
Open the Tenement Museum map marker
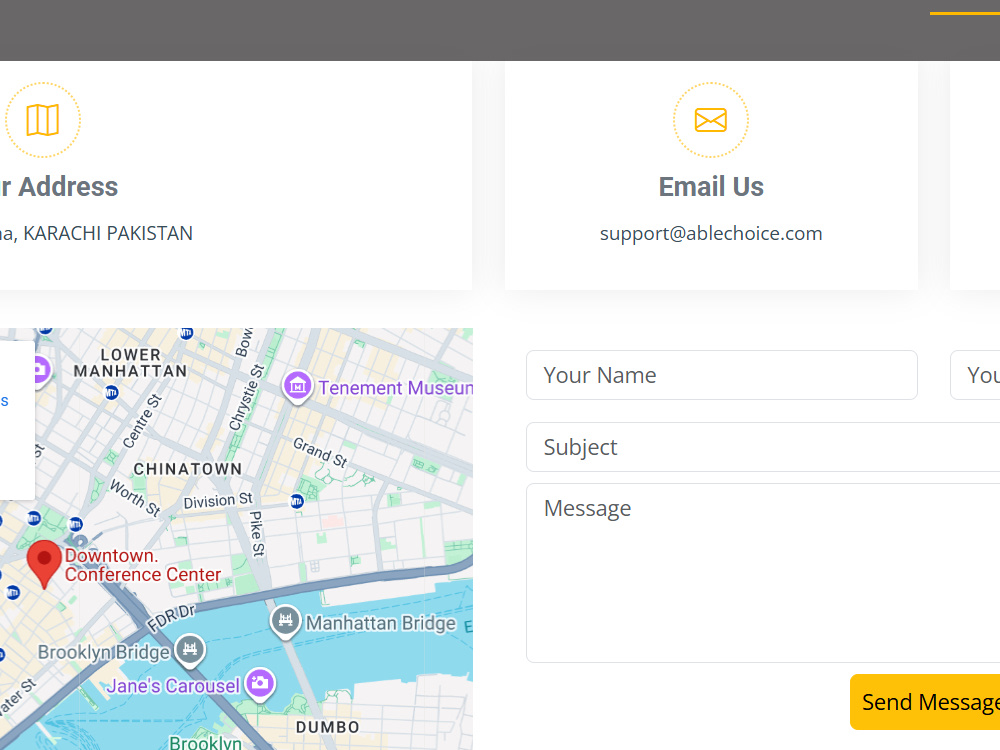pyautogui.click(x=297, y=386)
